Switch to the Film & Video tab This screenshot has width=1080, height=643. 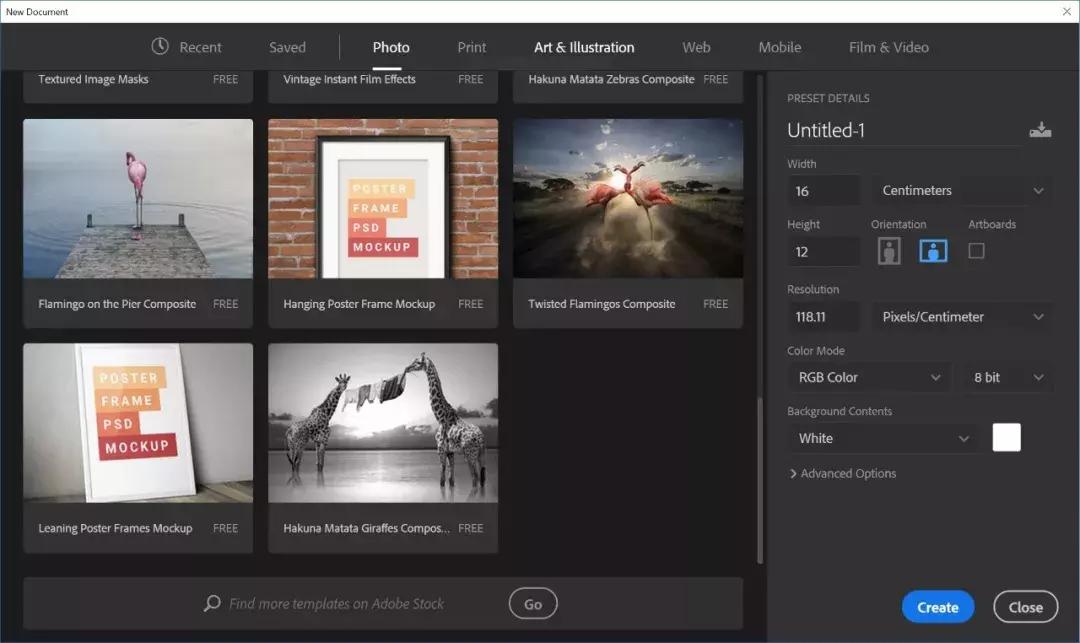pos(888,47)
